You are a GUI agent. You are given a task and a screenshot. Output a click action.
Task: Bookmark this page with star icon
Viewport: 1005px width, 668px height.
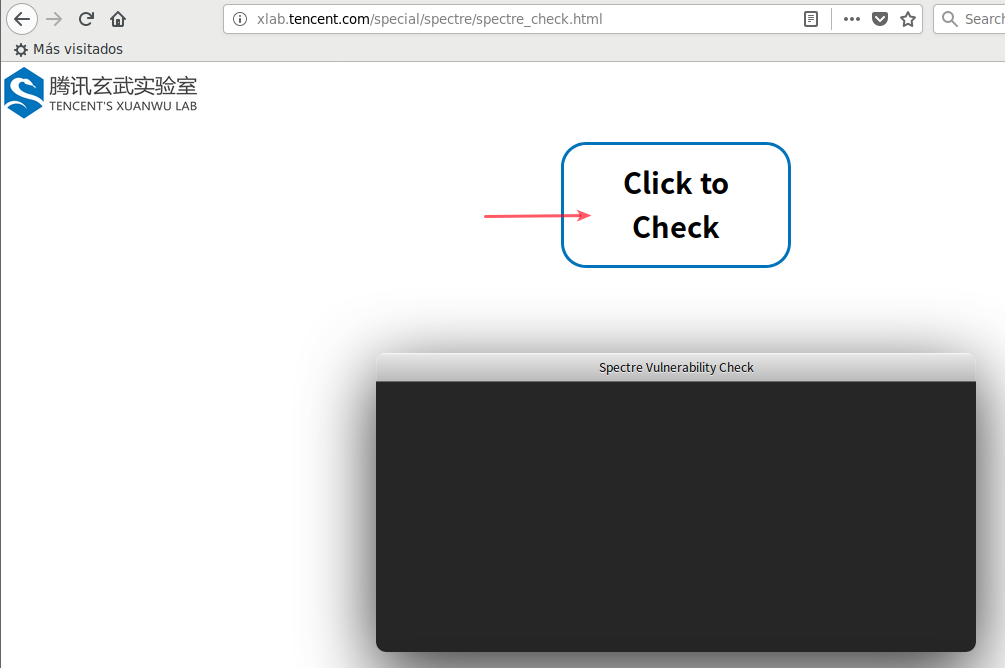908,19
